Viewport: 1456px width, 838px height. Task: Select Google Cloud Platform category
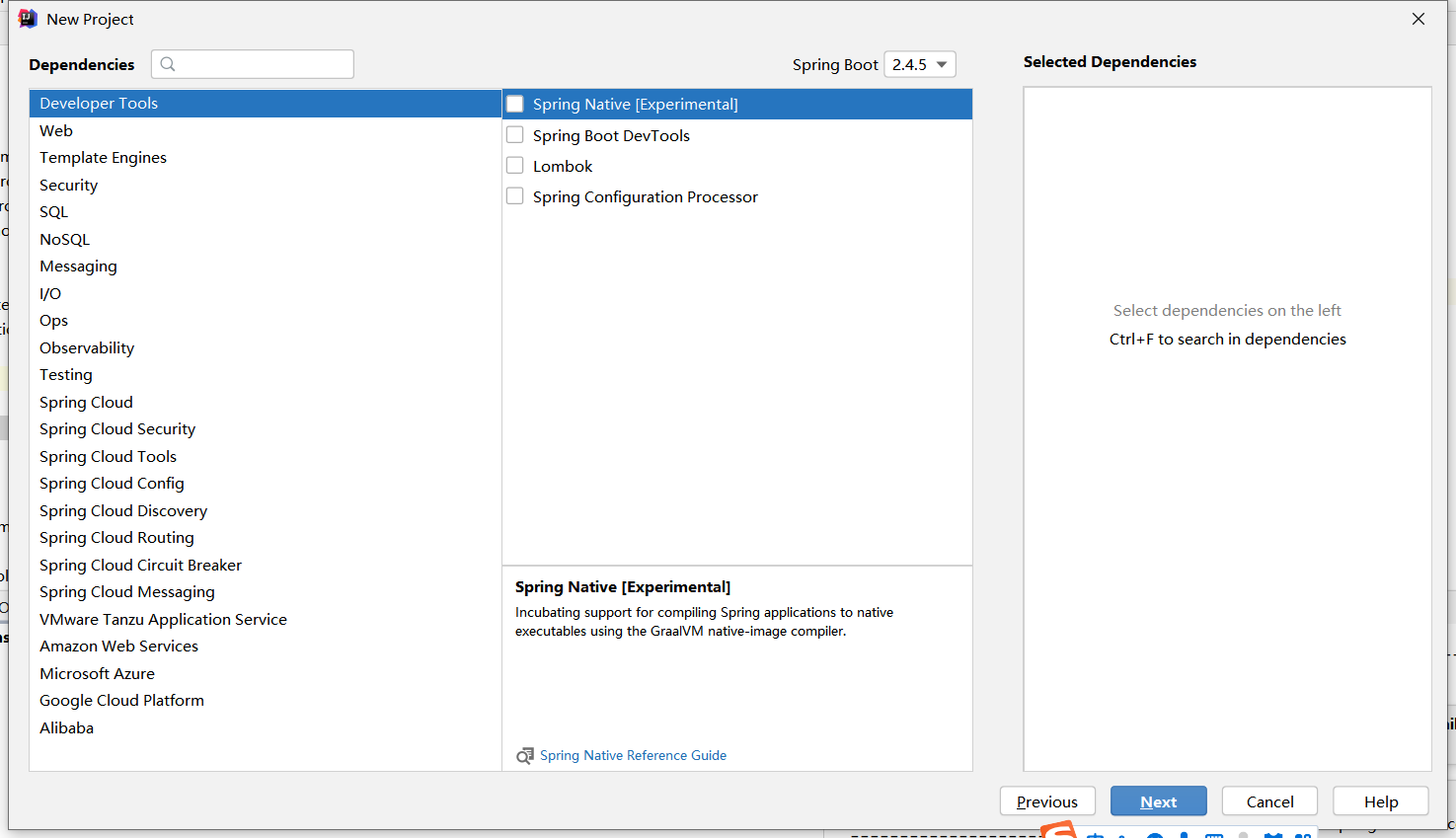pos(266,701)
